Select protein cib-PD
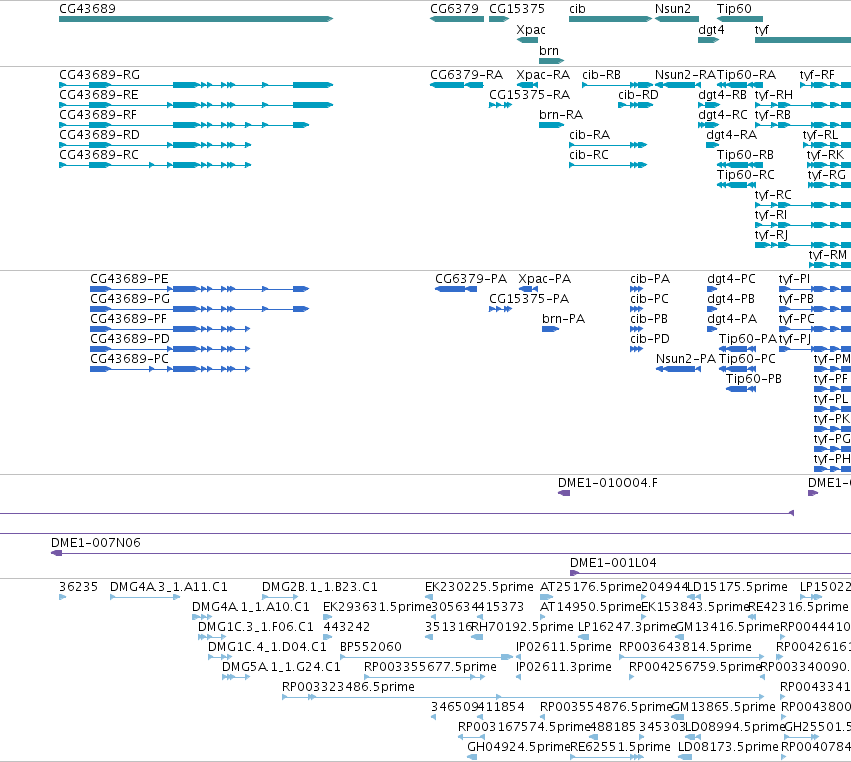 click(x=637, y=349)
